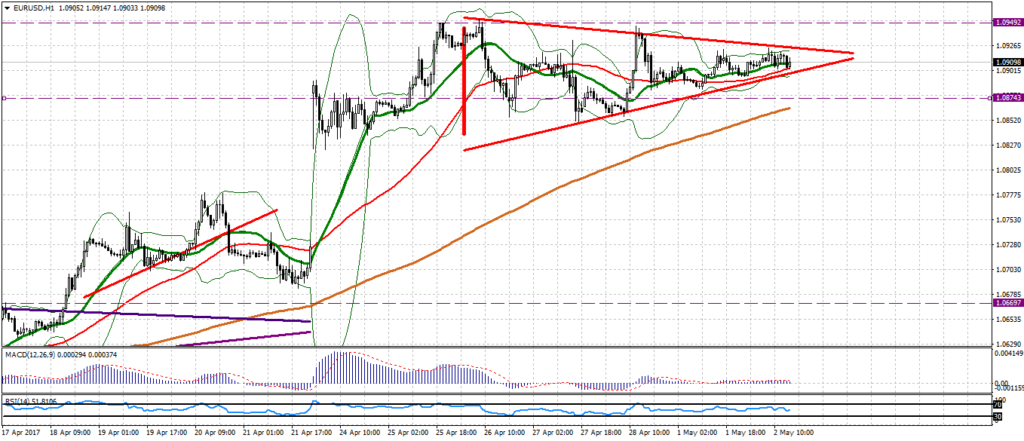Click the 21 Apr 17:00 time label
Viewport: 1024px width, 441px height.
tap(310, 433)
